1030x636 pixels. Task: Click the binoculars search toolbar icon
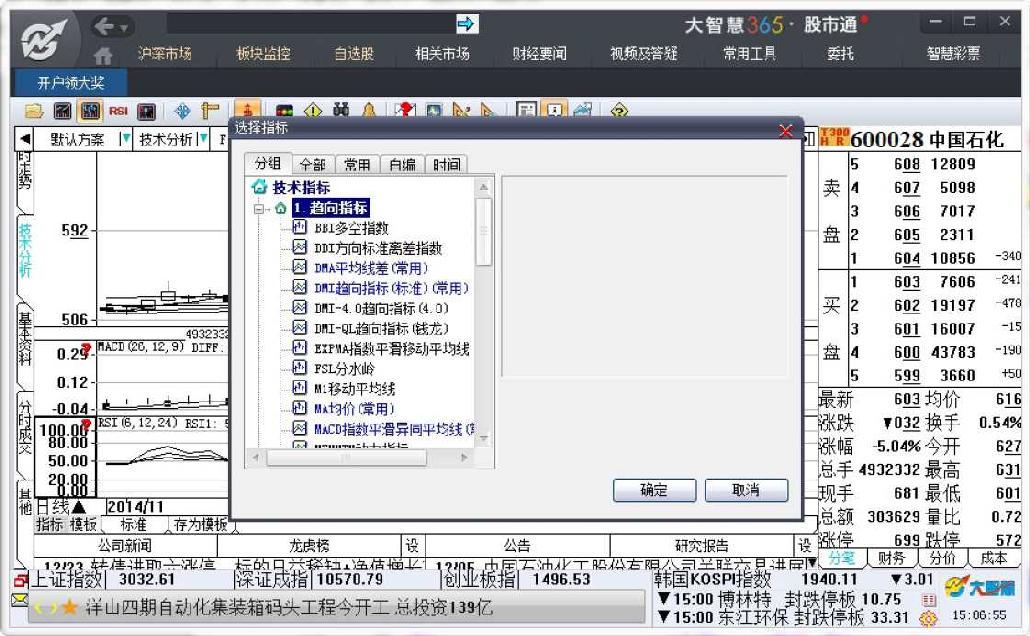(341, 110)
